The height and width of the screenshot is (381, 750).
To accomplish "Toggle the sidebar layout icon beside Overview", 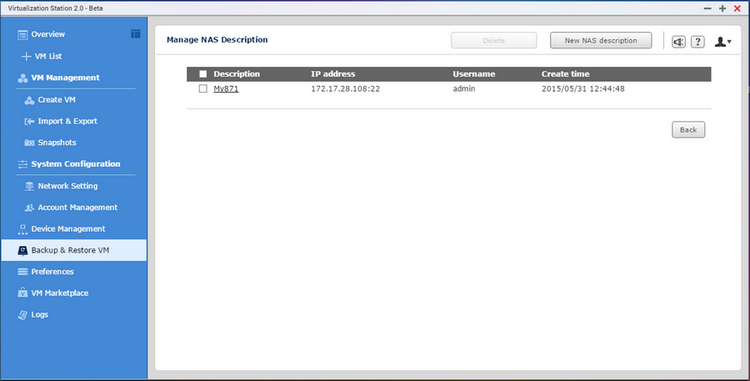I will pyautogui.click(x=136, y=33).
